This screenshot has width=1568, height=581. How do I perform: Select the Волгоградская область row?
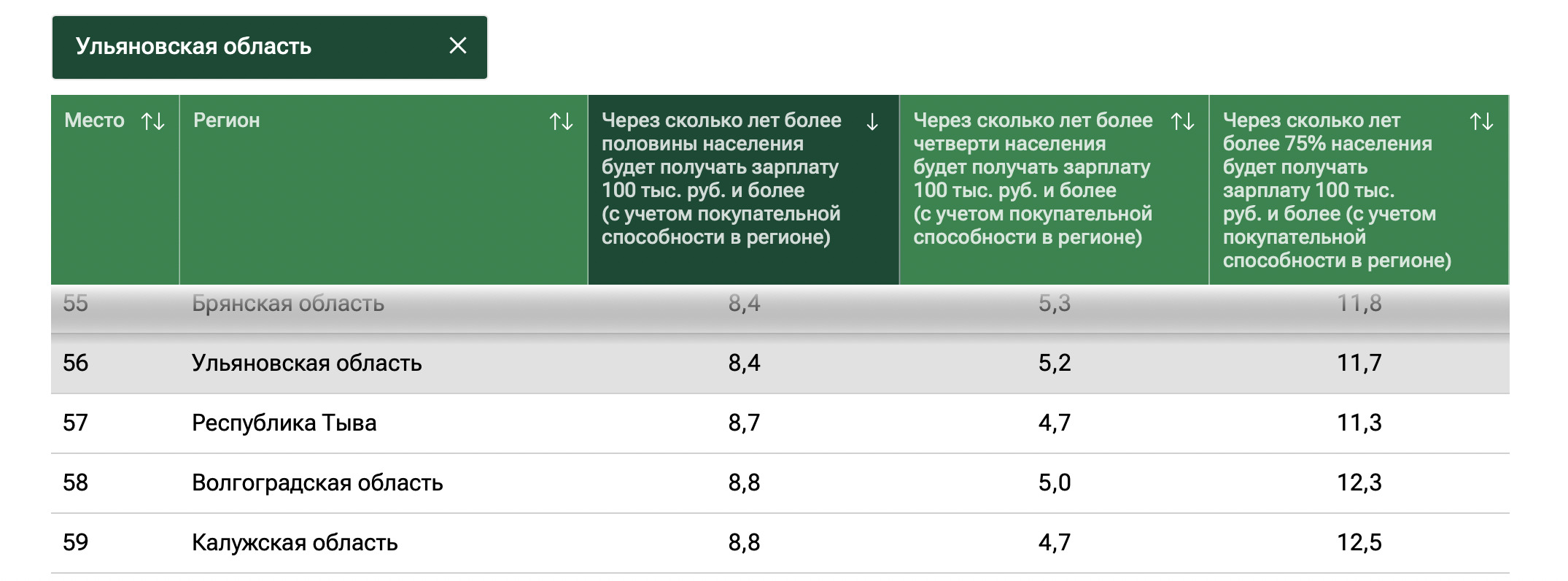780,483
